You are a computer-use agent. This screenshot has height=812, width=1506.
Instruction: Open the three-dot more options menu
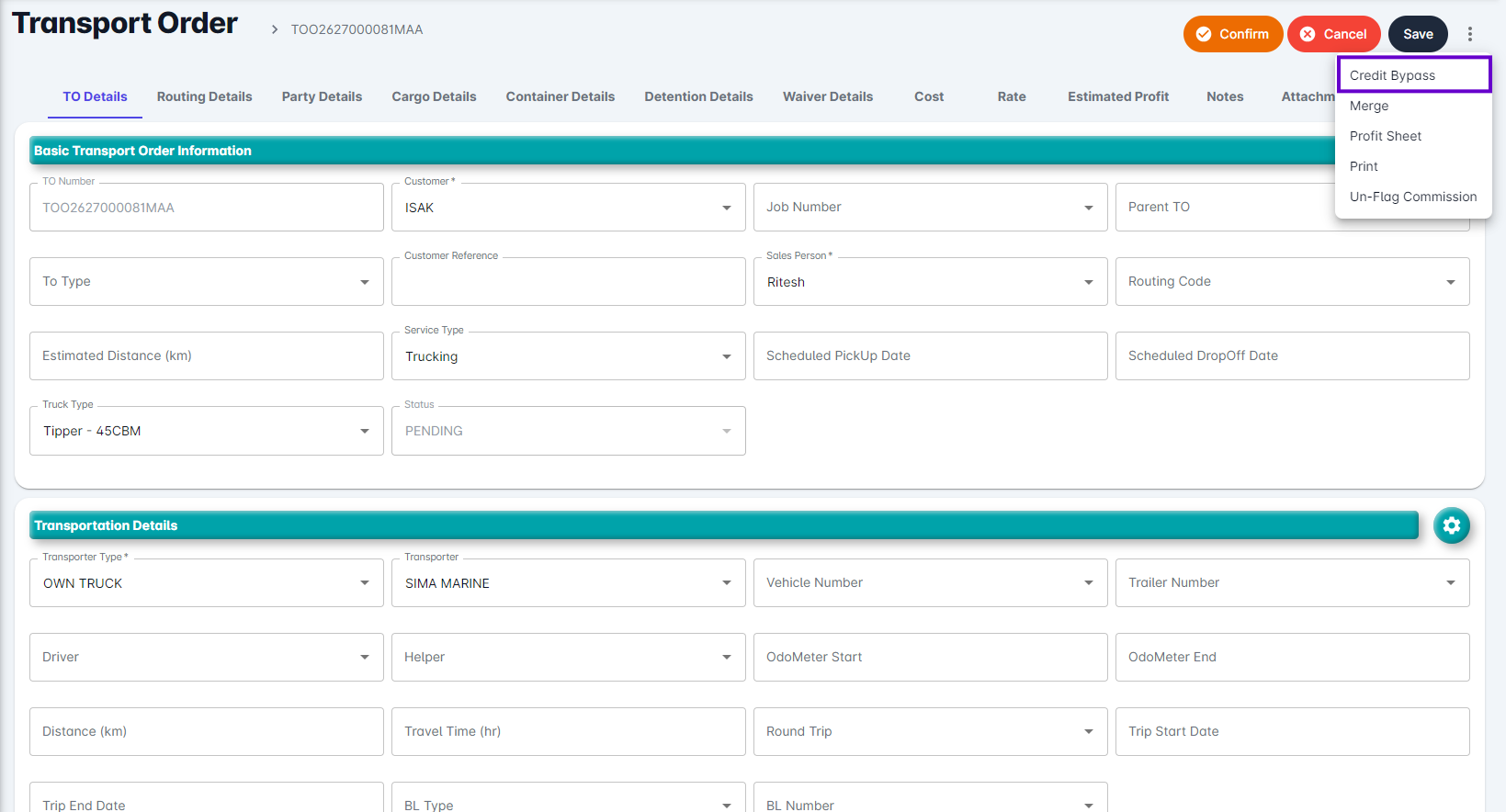pos(1470,34)
